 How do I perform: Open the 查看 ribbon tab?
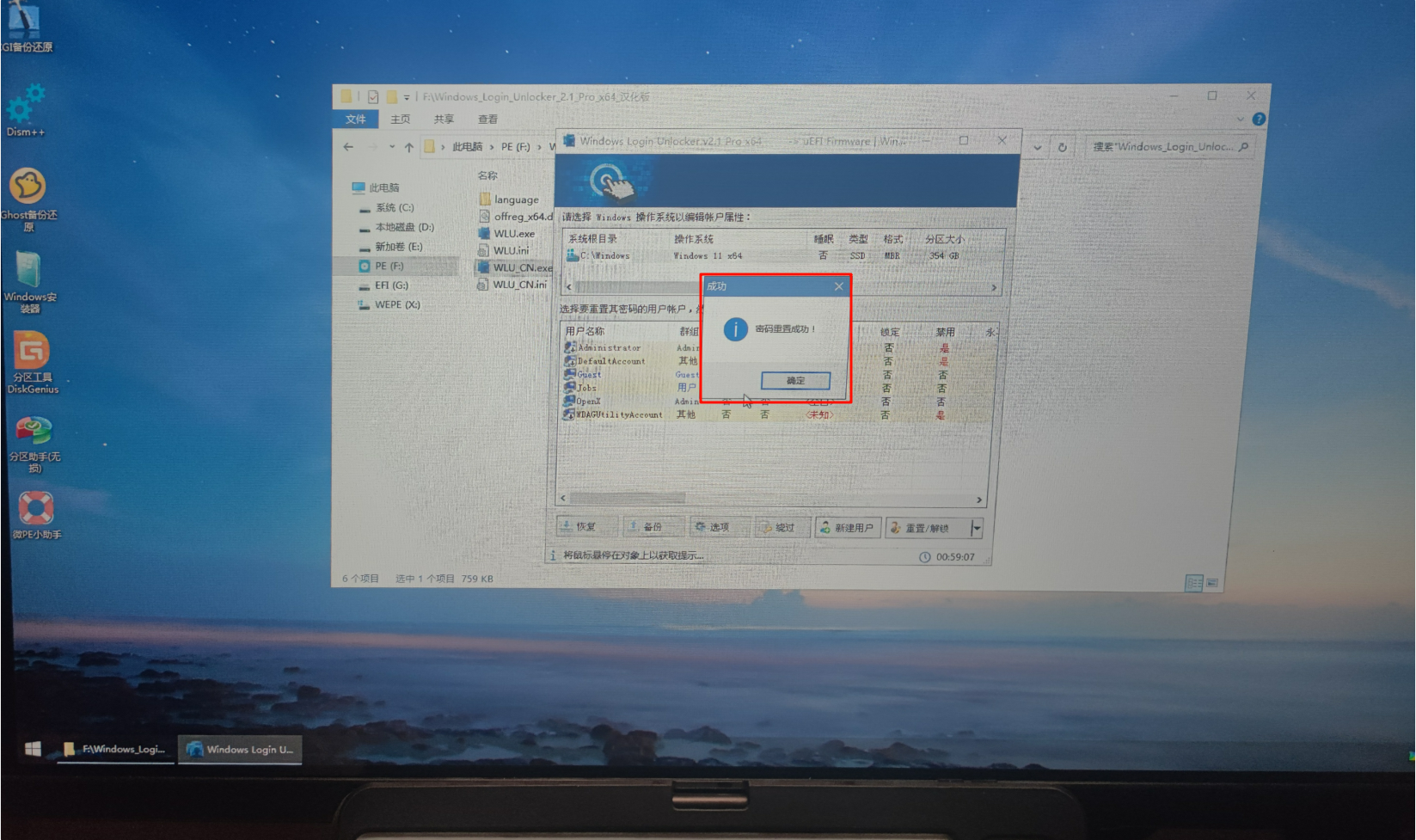[487, 119]
